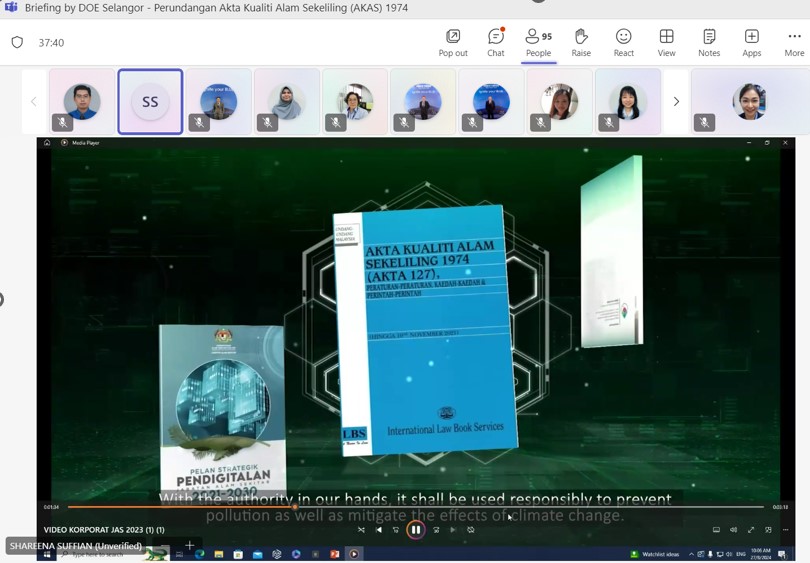Raise your hand in the meeting
This screenshot has width=810, height=563.
(x=581, y=42)
